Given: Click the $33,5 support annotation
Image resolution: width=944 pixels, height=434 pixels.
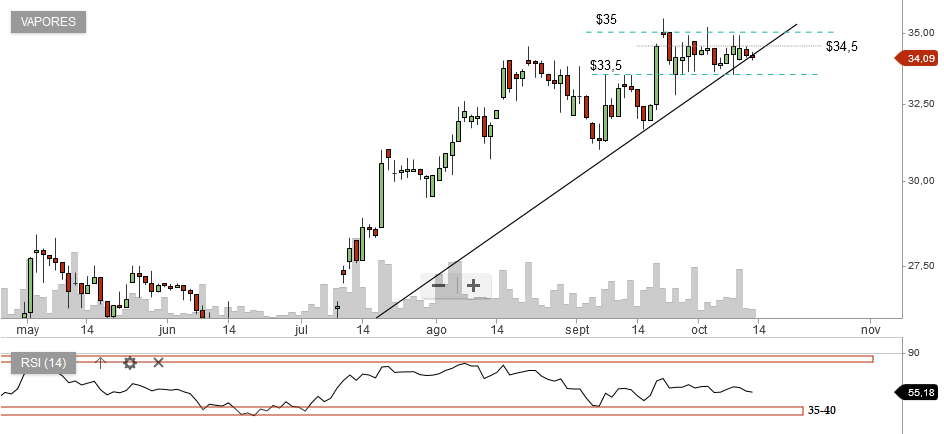Looking at the screenshot, I should coord(606,65).
